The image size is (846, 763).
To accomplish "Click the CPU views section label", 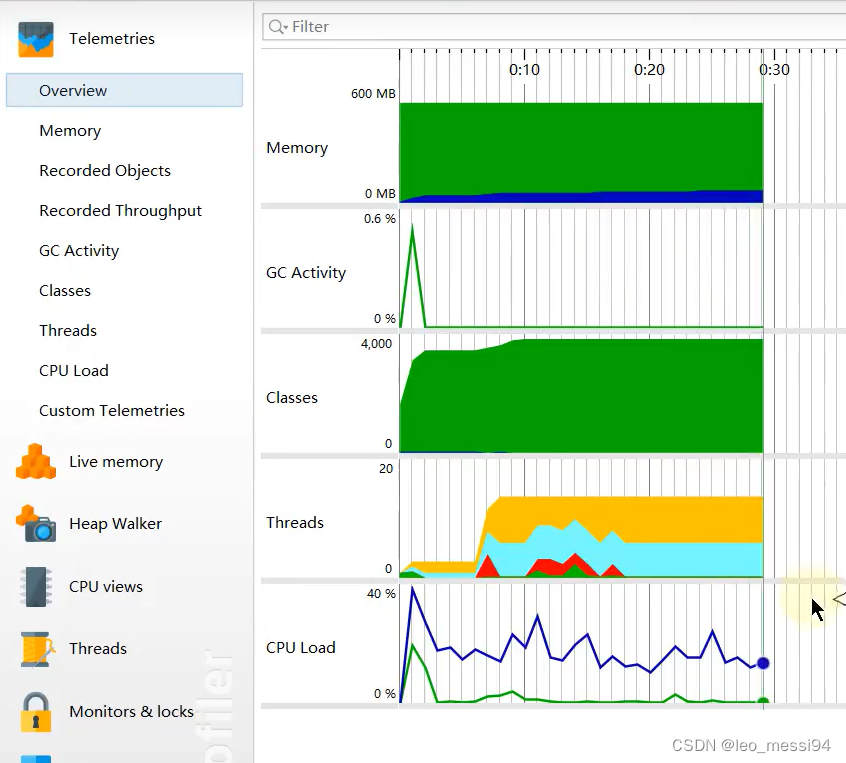I will point(106,587).
